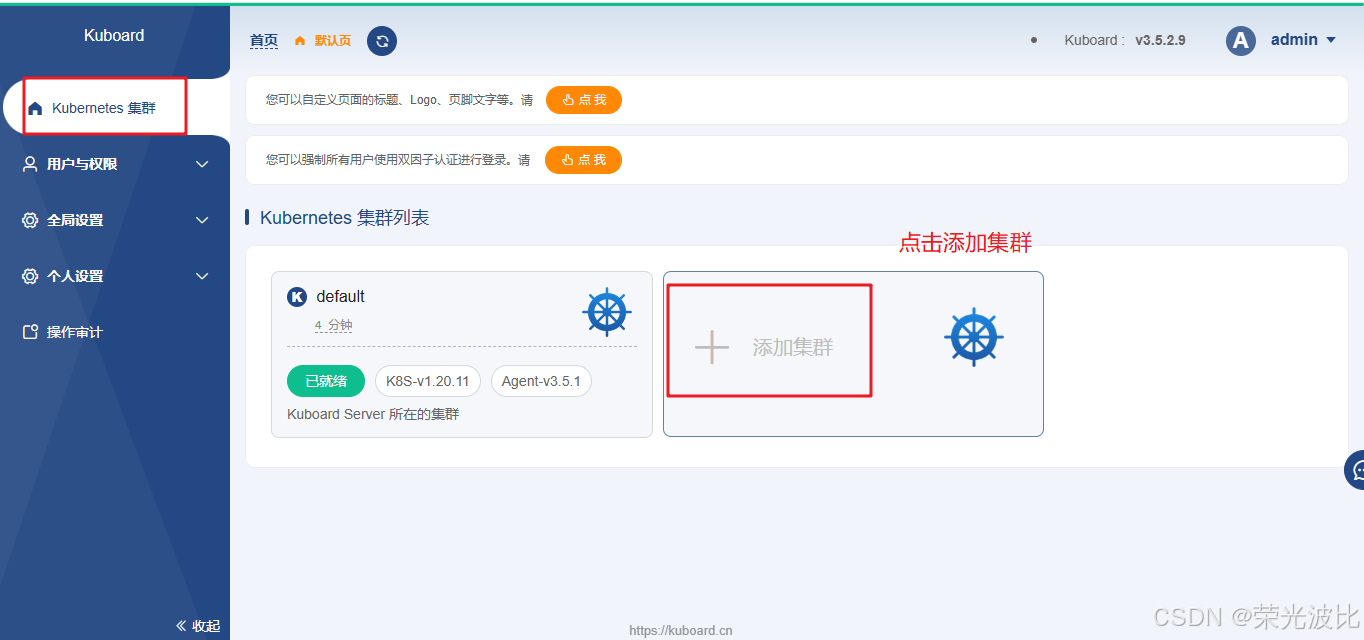Open the chat support bubble icon

1355,469
